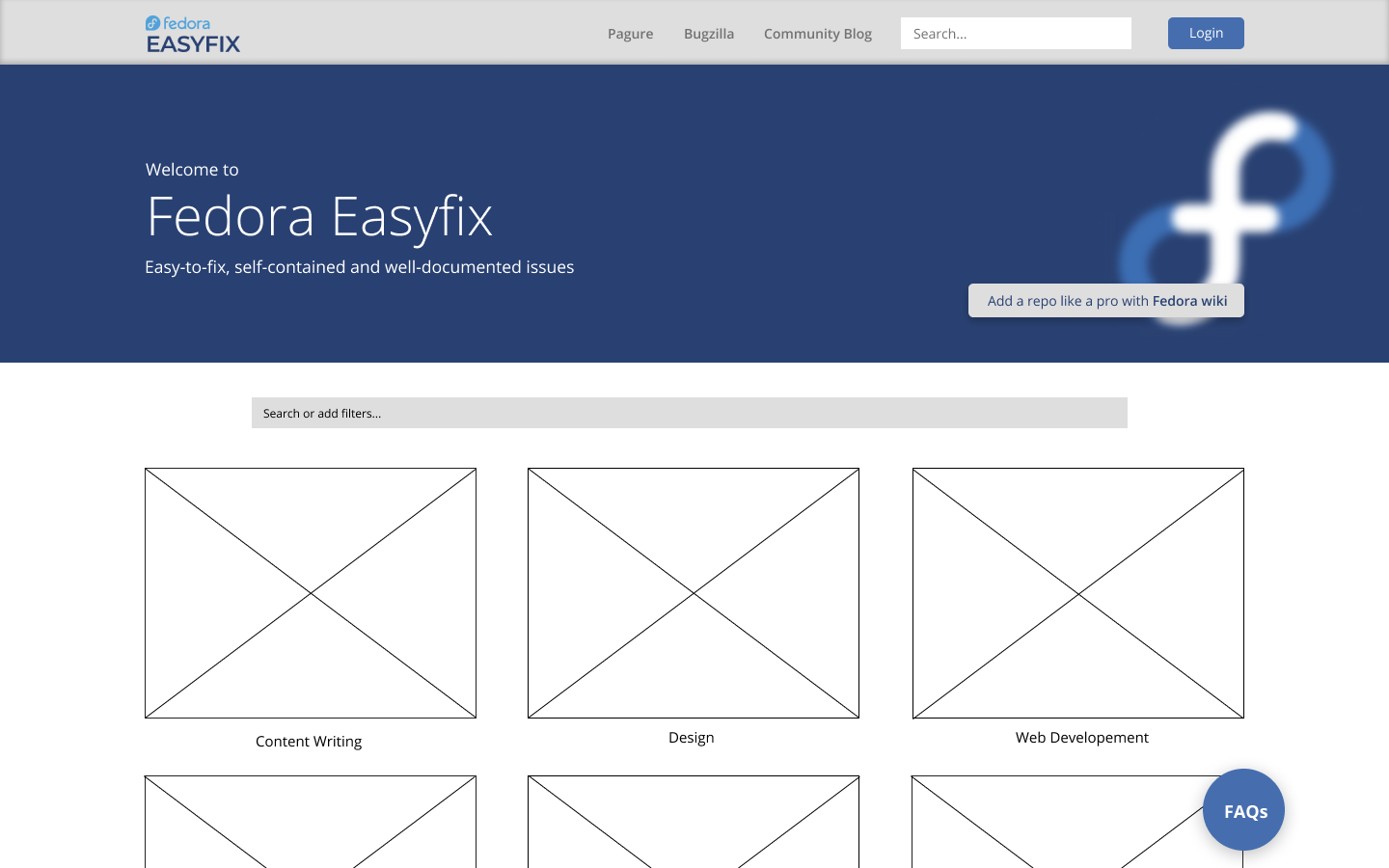Image resolution: width=1389 pixels, height=868 pixels.
Task: Focus the Search or add filters field
Action: [x=690, y=413]
